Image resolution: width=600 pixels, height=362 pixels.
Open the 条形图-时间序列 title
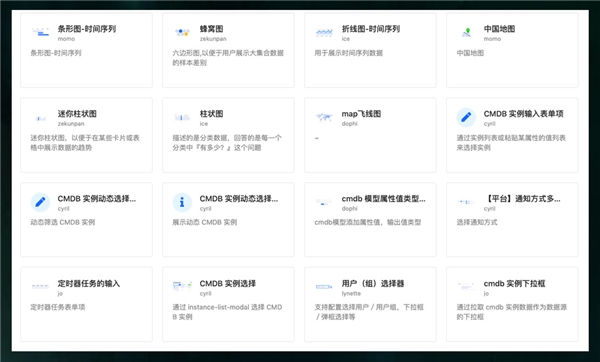87,29
